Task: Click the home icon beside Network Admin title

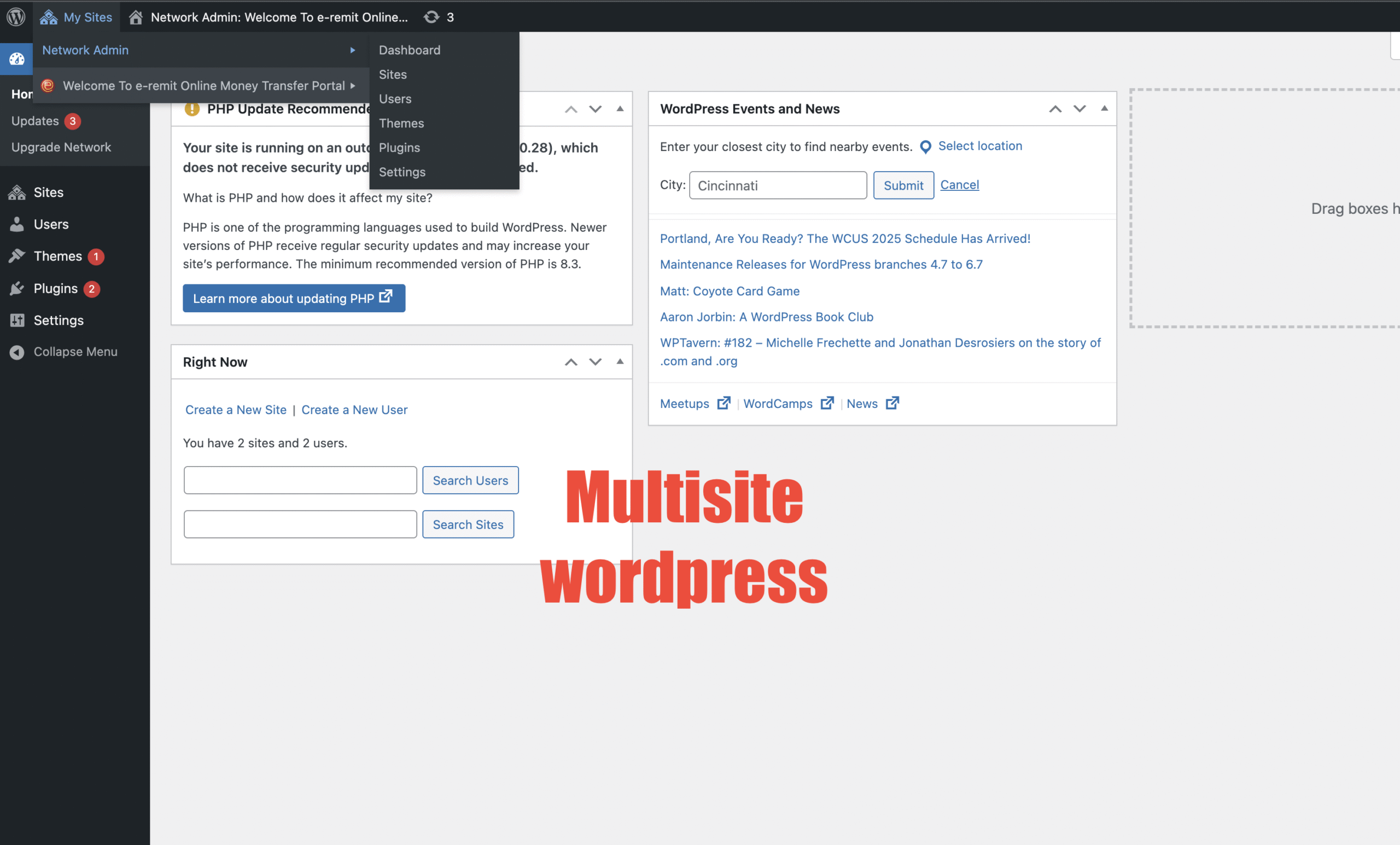Action: pos(135,17)
